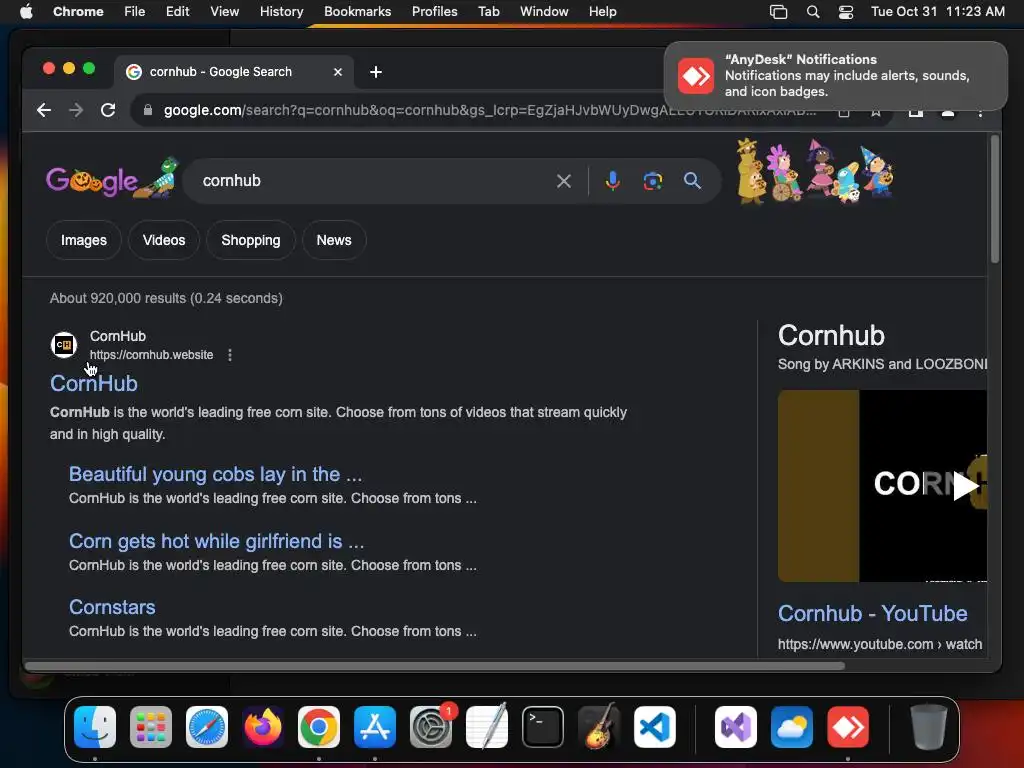Reload the page with the refresh icon
Image resolution: width=1024 pixels, height=768 pixels.
point(108,110)
